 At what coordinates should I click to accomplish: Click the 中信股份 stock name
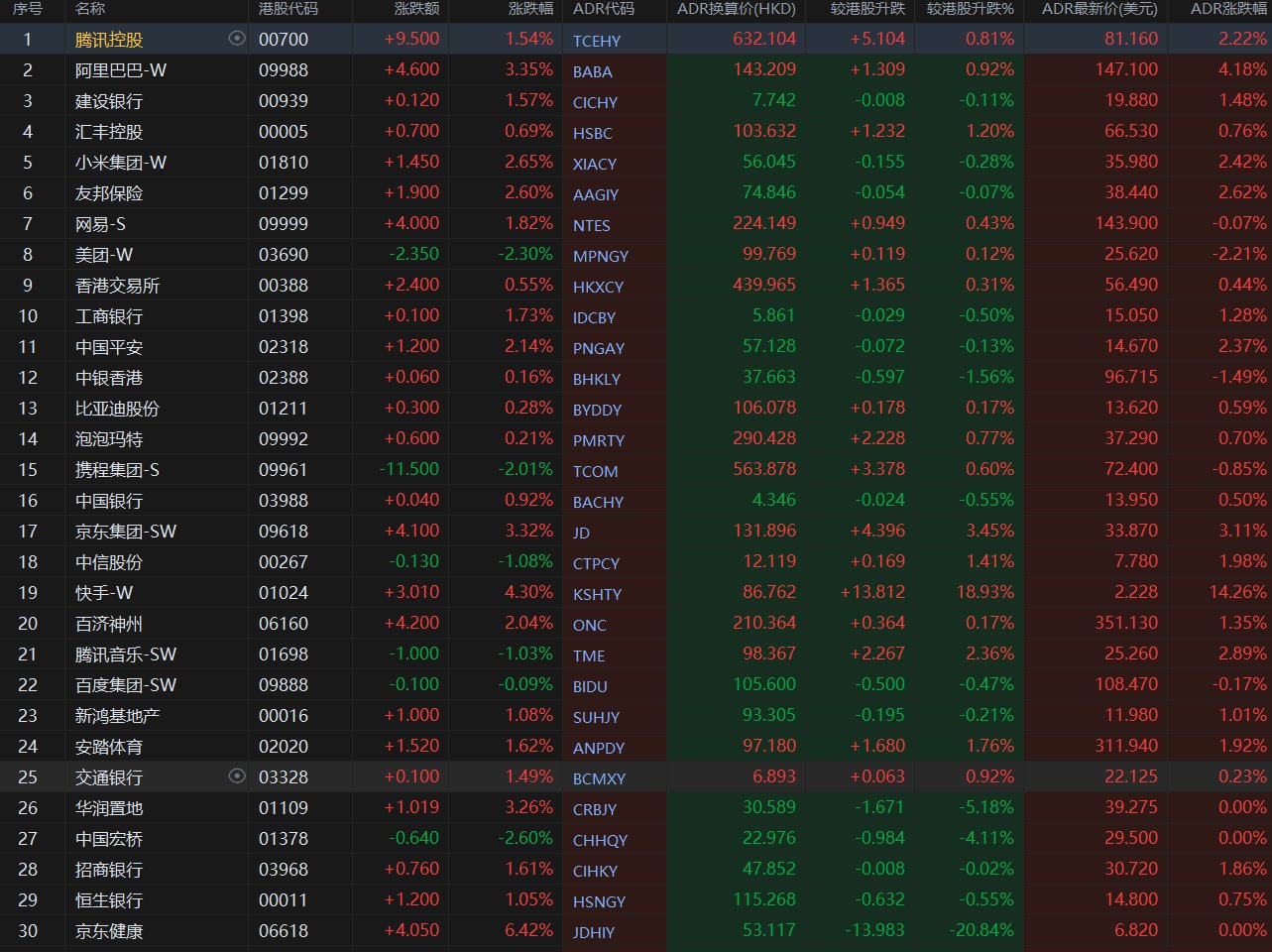coord(109,562)
